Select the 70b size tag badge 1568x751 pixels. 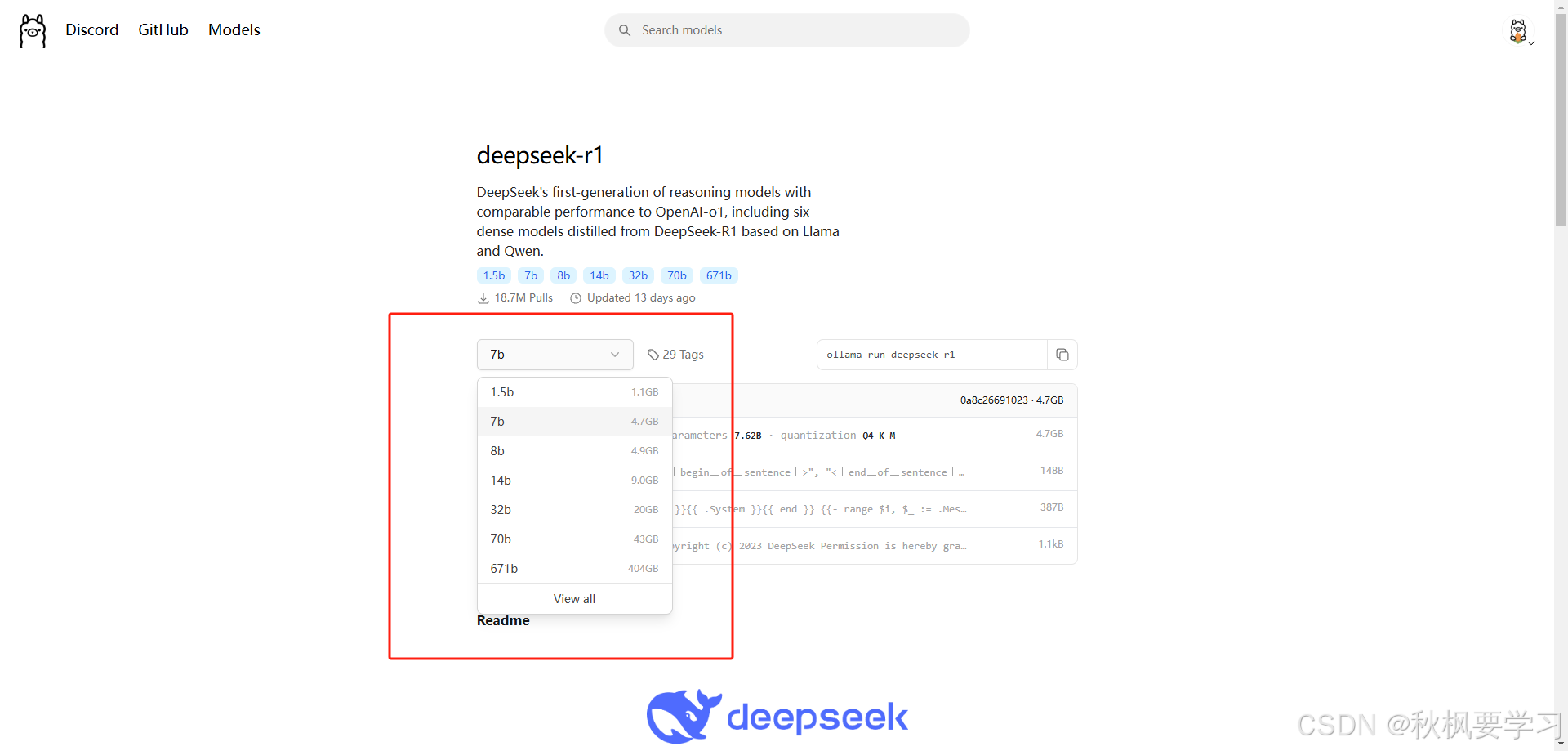pos(677,275)
